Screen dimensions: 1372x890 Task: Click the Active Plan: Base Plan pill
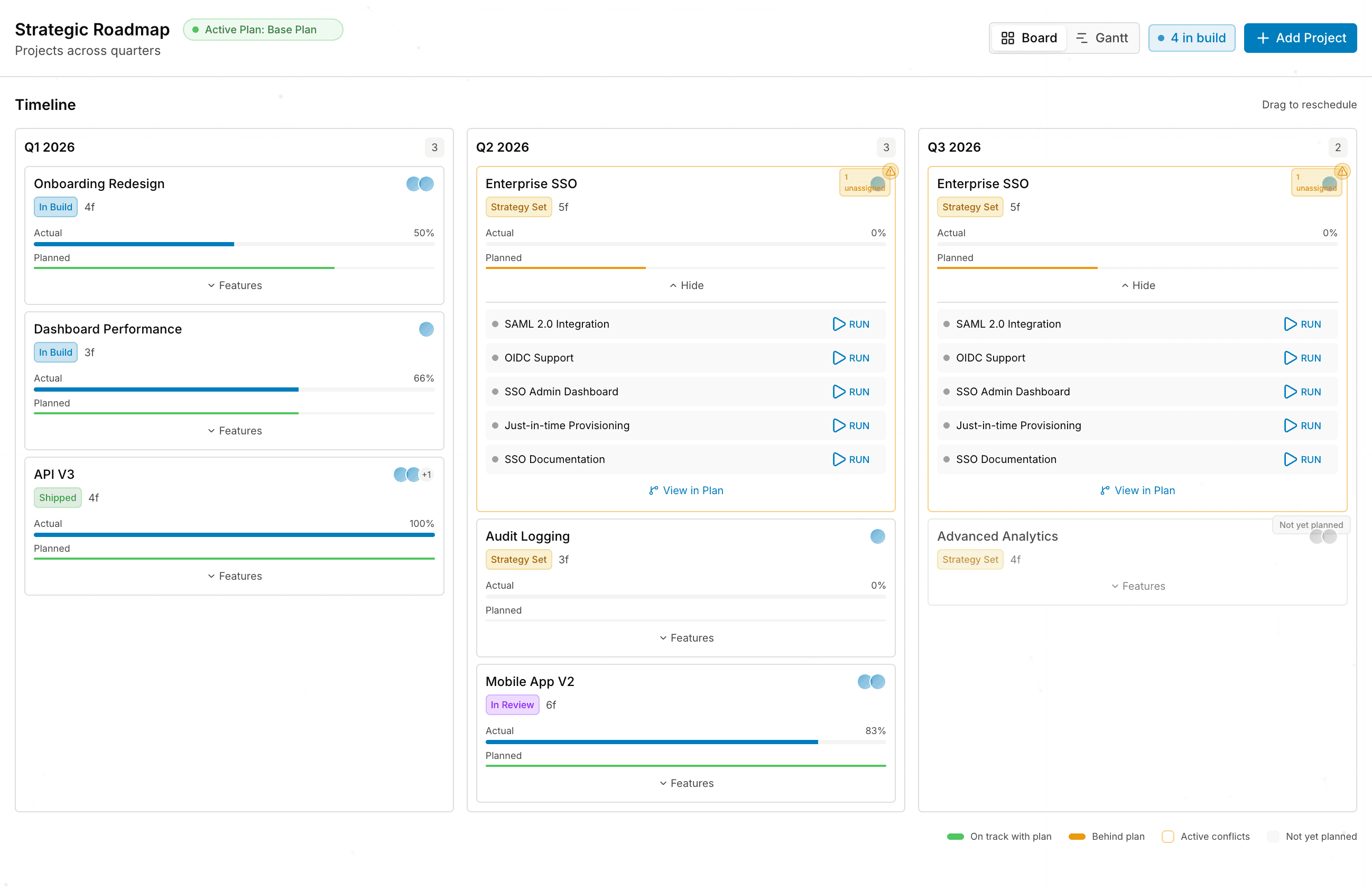(263, 30)
